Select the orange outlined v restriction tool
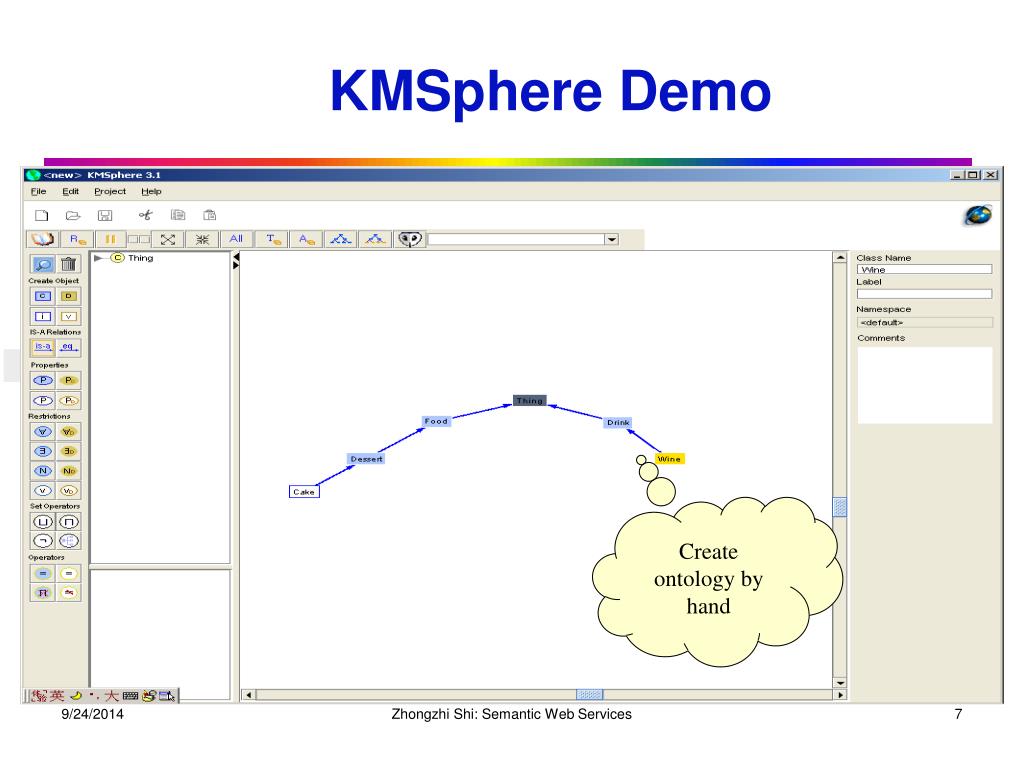This screenshot has width=1024, height=768. pyautogui.click(x=69, y=490)
